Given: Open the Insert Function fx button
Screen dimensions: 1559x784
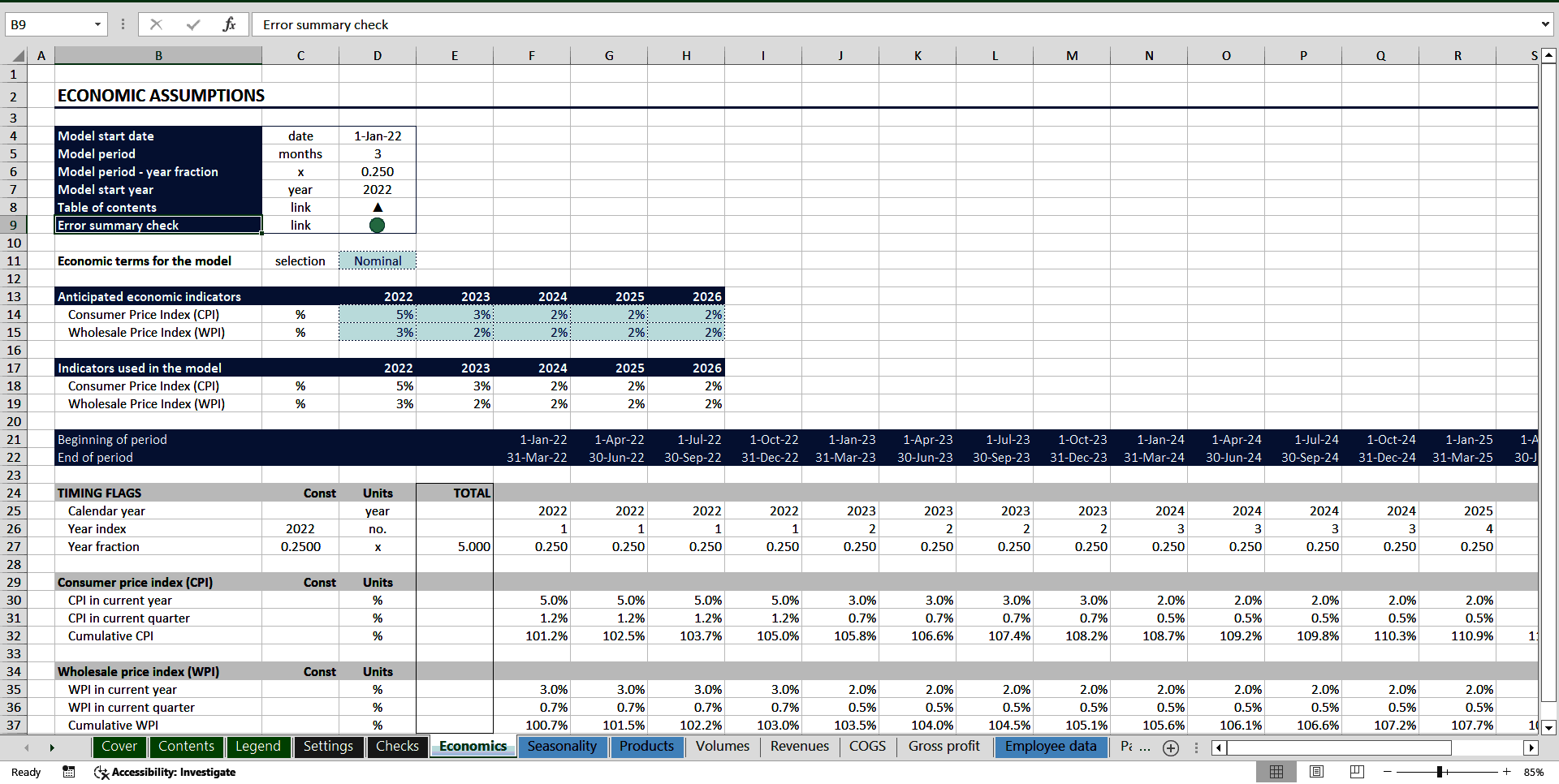Looking at the screenshot, I should click(229, 24).
